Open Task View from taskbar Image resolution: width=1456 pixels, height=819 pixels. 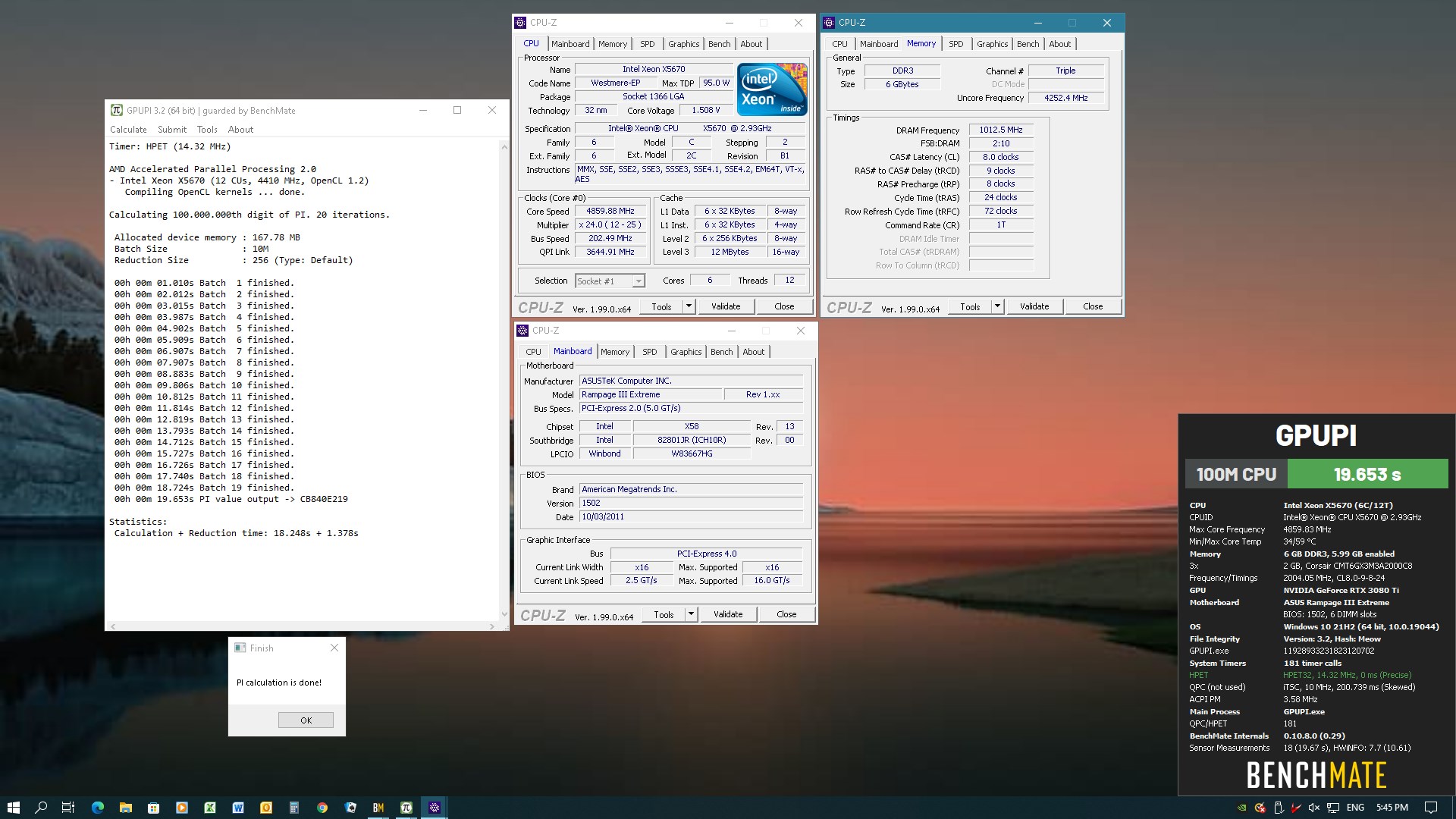point(68,808)
